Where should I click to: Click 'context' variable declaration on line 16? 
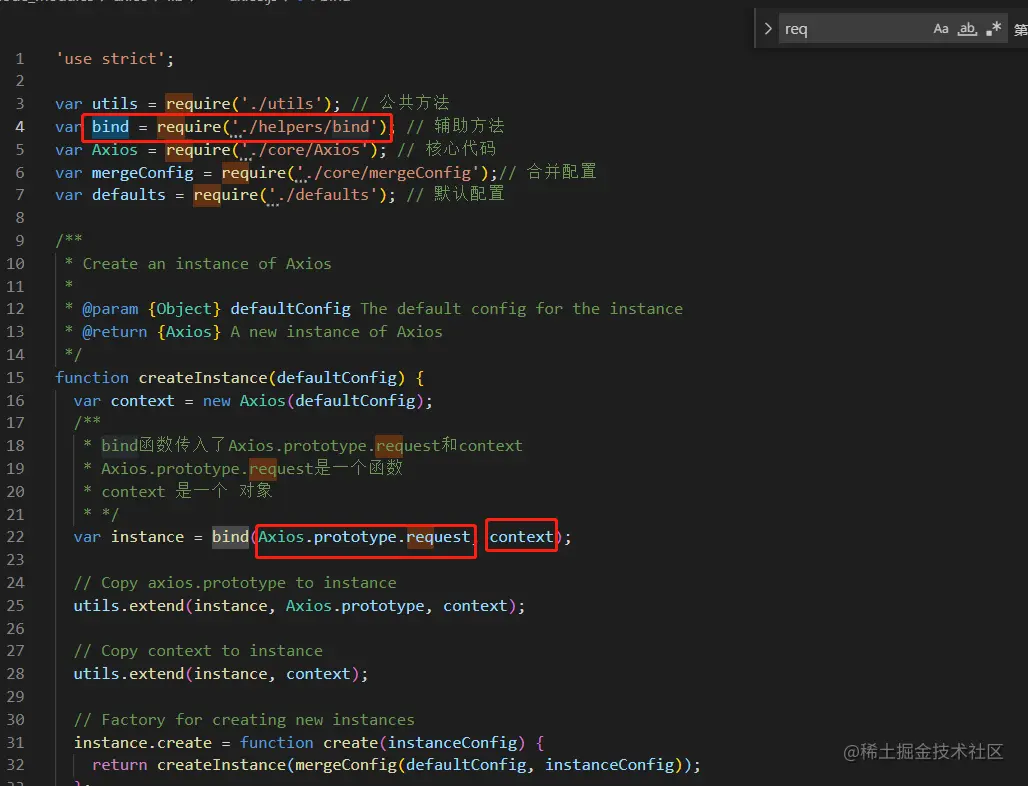tap(142, 401)
